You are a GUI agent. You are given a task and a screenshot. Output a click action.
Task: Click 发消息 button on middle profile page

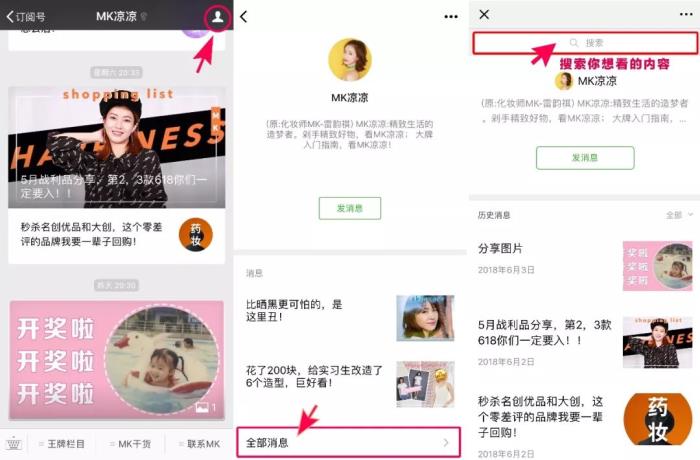click(350, 208)
